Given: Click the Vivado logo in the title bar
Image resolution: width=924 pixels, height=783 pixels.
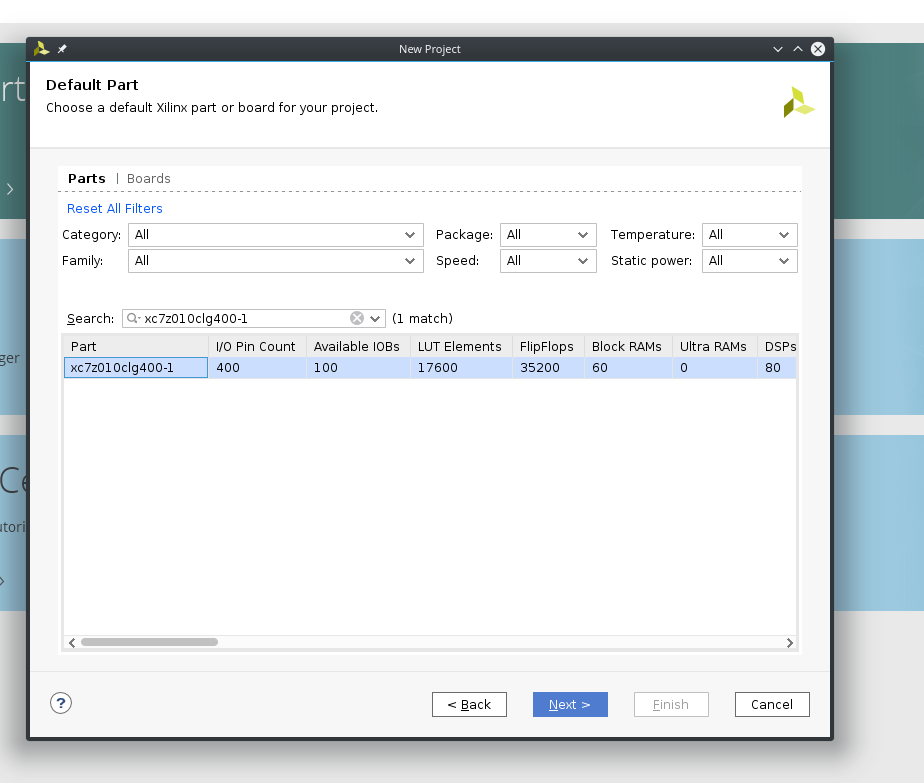Looking at the screenshot, I should point(41,49).
